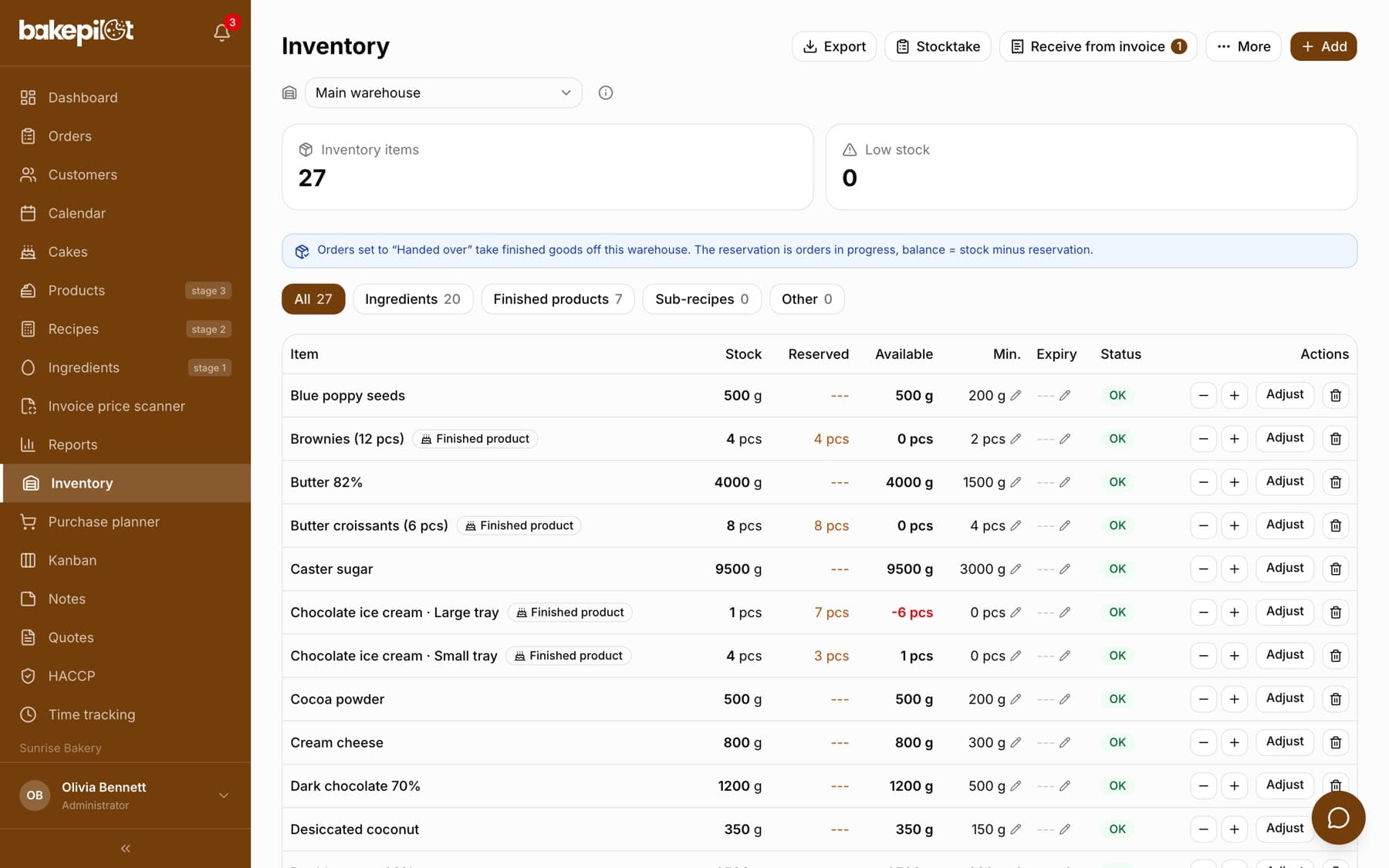Screen dimensions: 1389x868
Task: Open the Main warehouse dropdown
Action: pos(443,93)
